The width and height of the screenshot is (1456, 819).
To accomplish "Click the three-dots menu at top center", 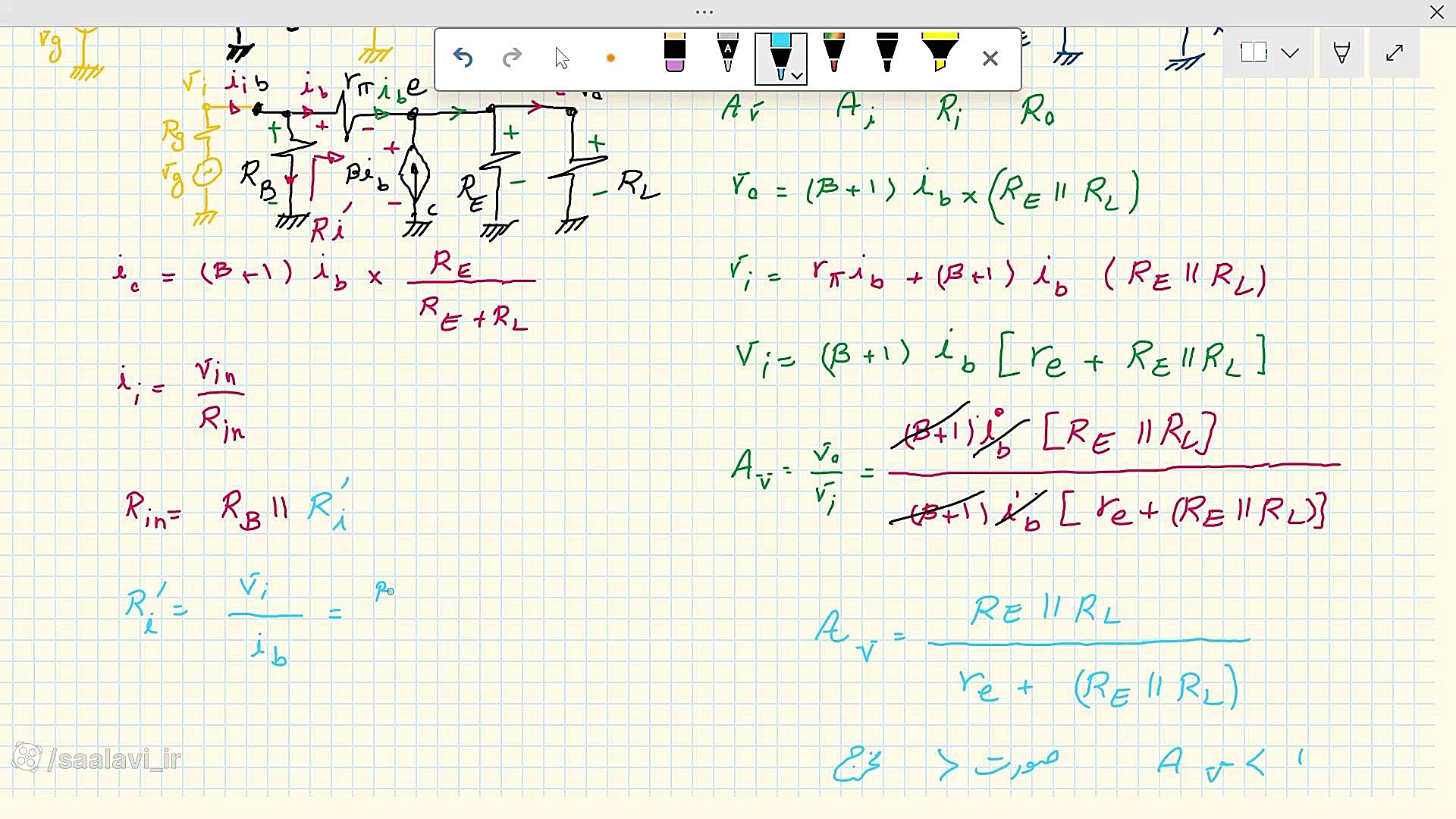I will pyautogui.click(x=704, y=12).
